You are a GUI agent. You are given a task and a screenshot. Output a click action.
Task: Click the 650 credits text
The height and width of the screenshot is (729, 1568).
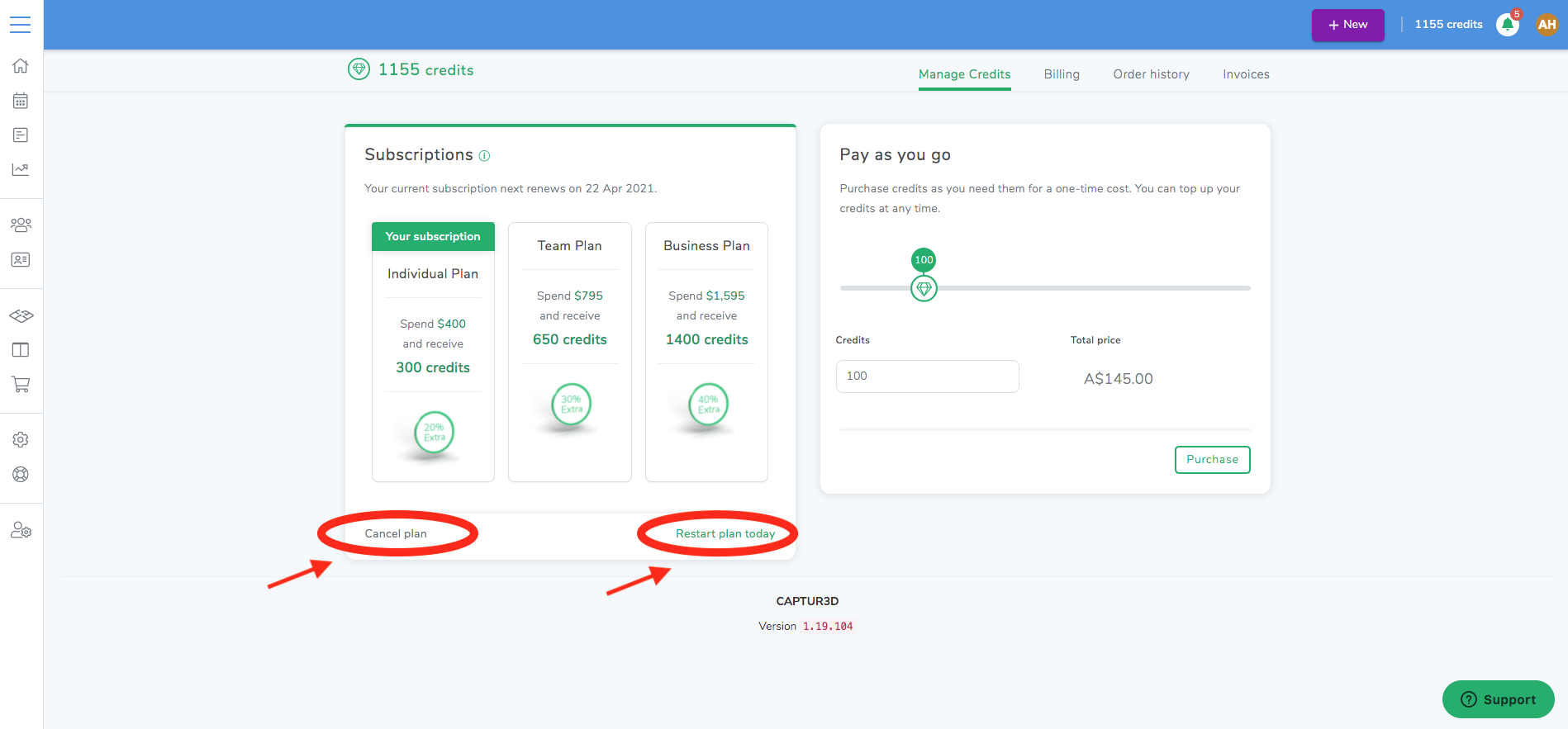click(x=570, y=340)
